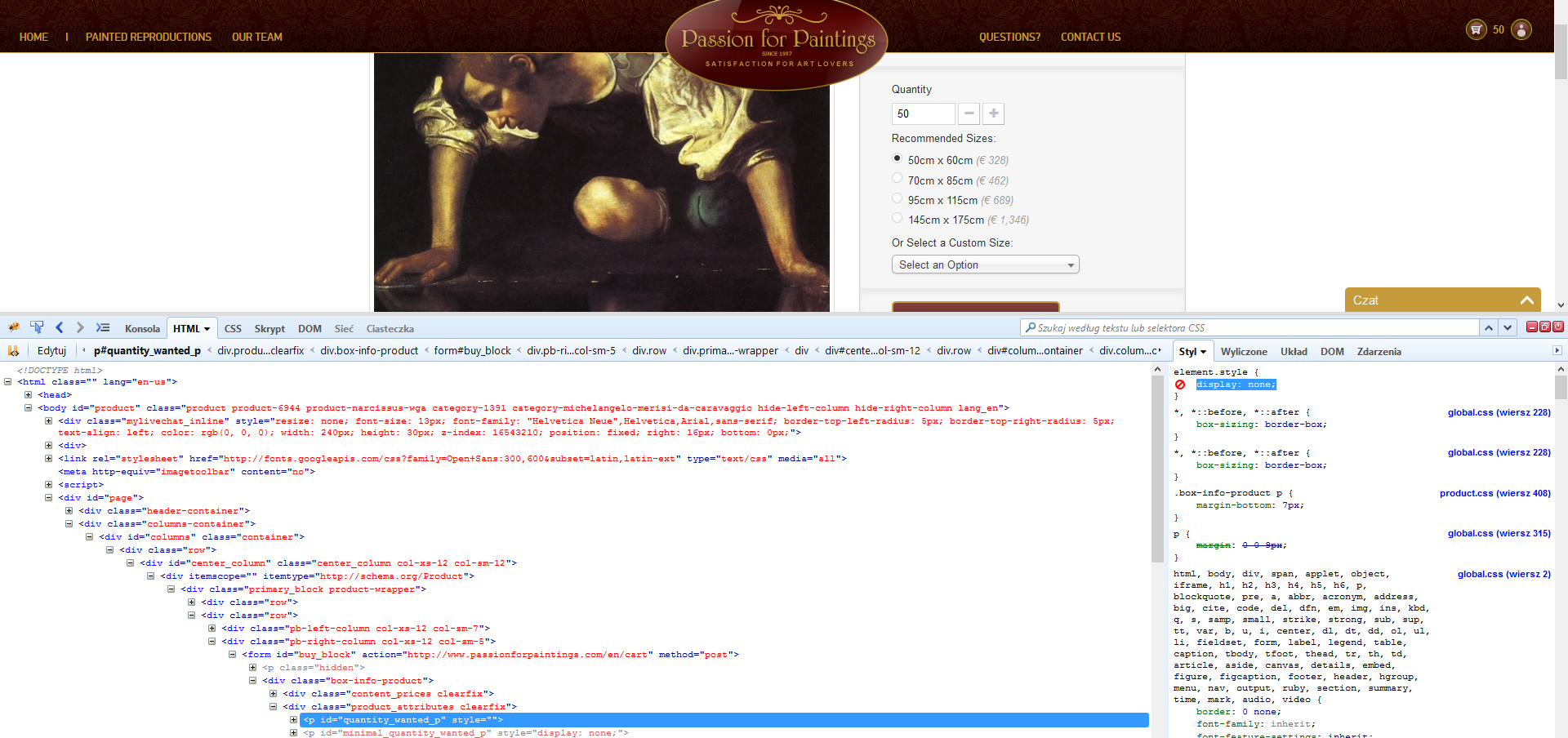Screen dimensions: 1568x738
Task: Open the Styl side panel options dropdown
Action: tap(1203, 352)
